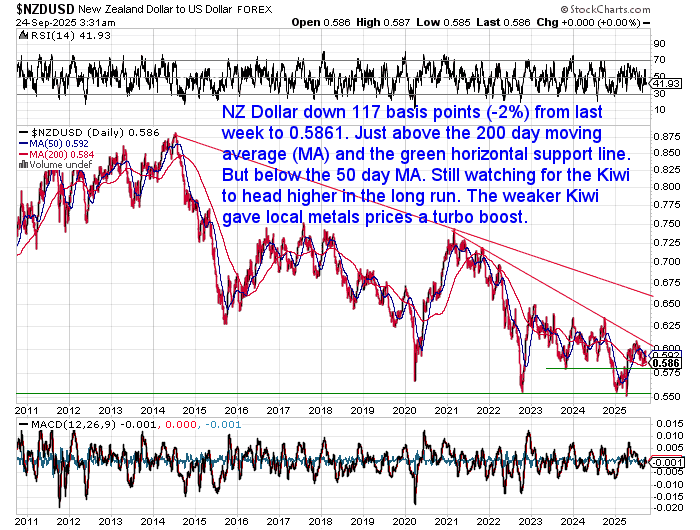
Task: Click the 2025 year label under price chart
Action: point(614,410)
